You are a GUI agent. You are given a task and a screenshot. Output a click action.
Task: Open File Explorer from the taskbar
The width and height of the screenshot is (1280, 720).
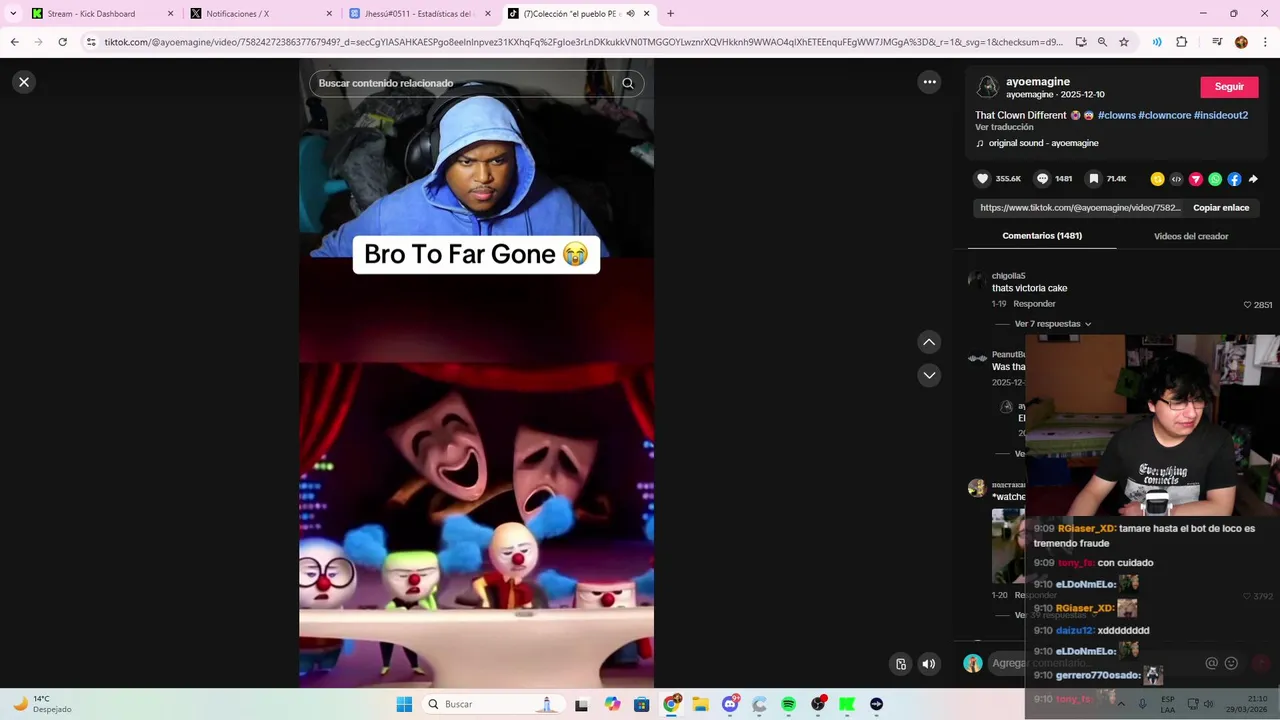(700, 704)
